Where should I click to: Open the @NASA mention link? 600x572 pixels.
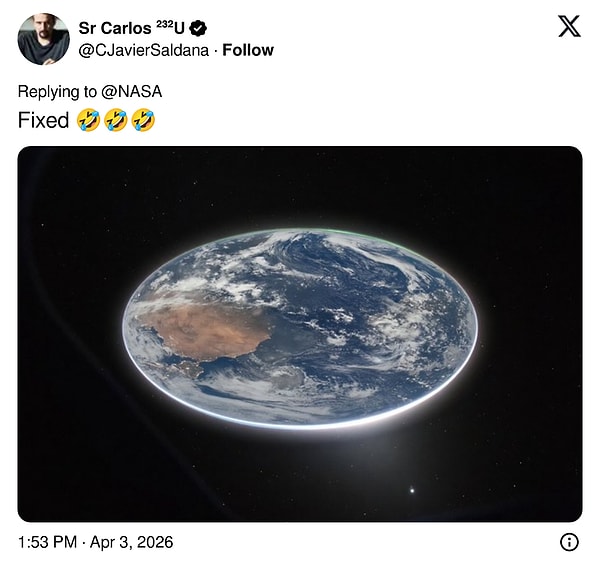132,91
